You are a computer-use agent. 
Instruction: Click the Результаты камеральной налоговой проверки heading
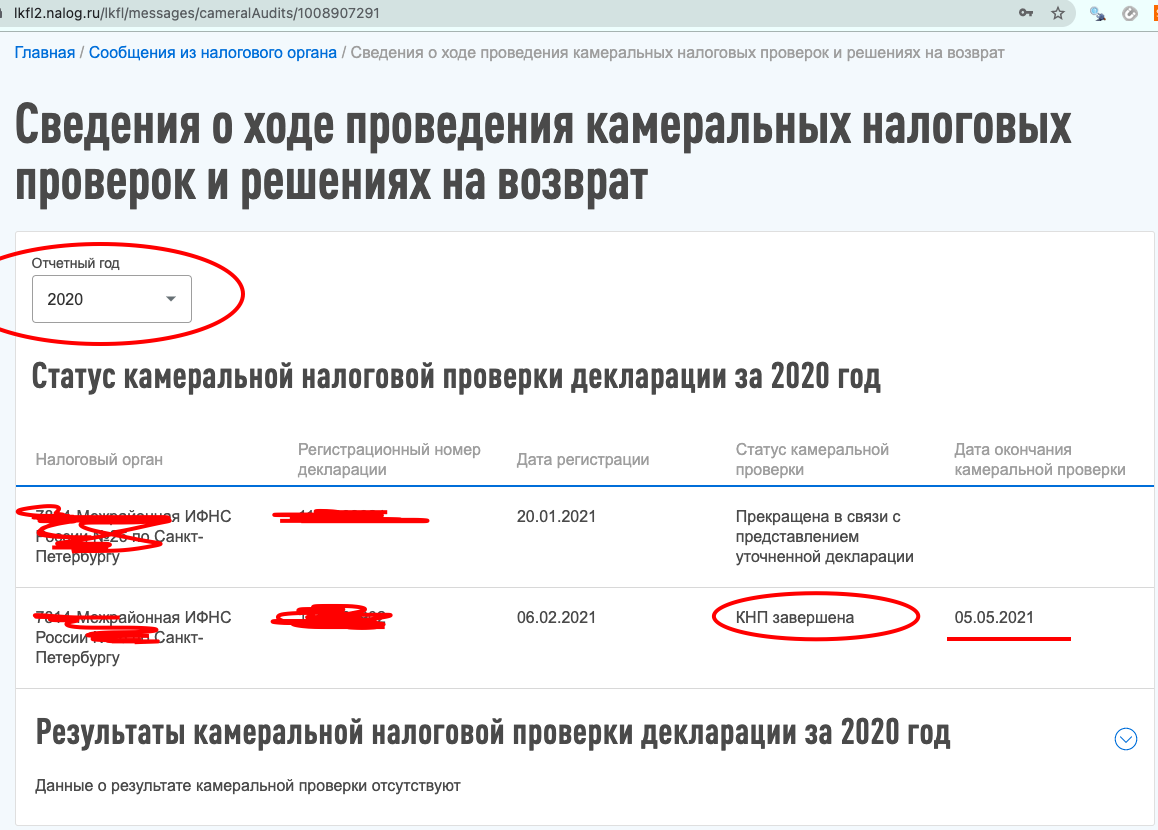point(493,733)
